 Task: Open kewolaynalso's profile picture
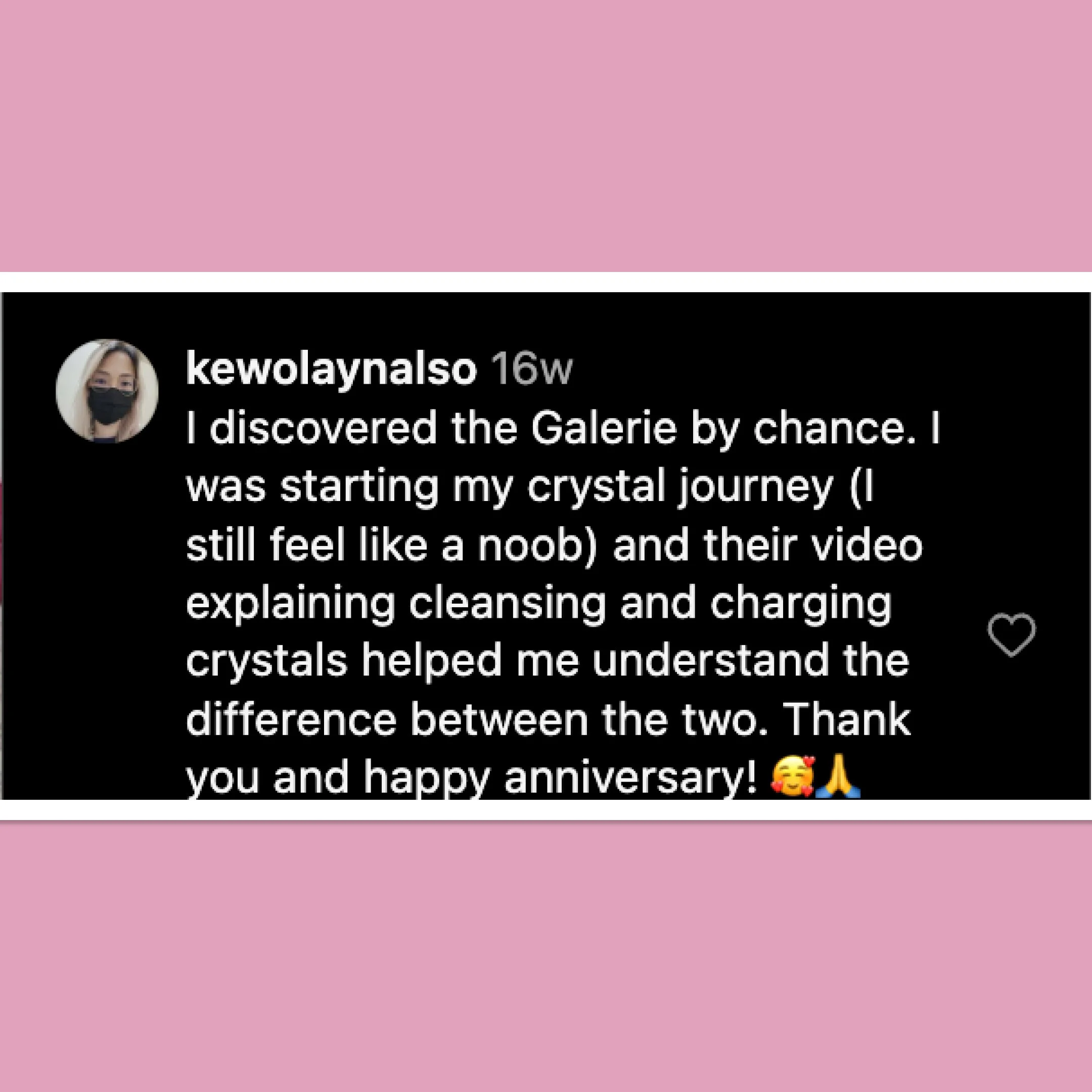[107, 391]
